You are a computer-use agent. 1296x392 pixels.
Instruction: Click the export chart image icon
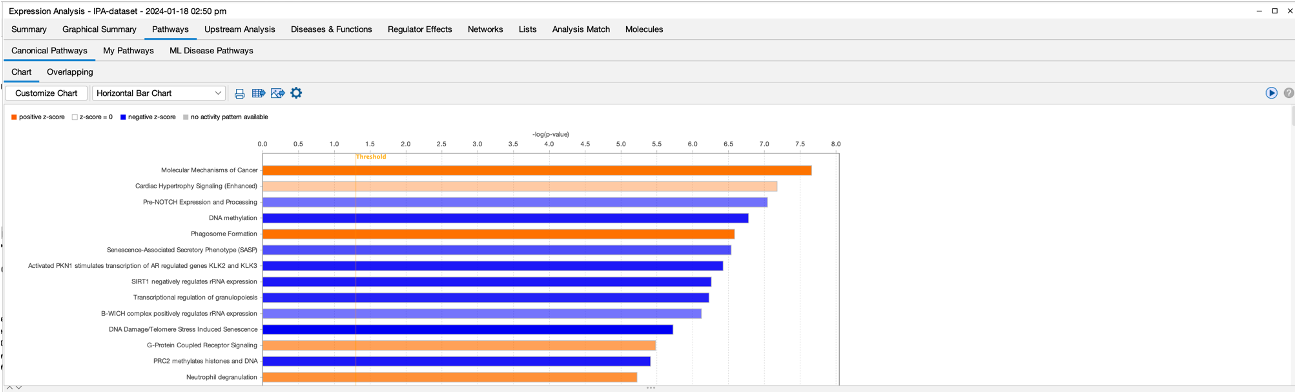point(277,93)
